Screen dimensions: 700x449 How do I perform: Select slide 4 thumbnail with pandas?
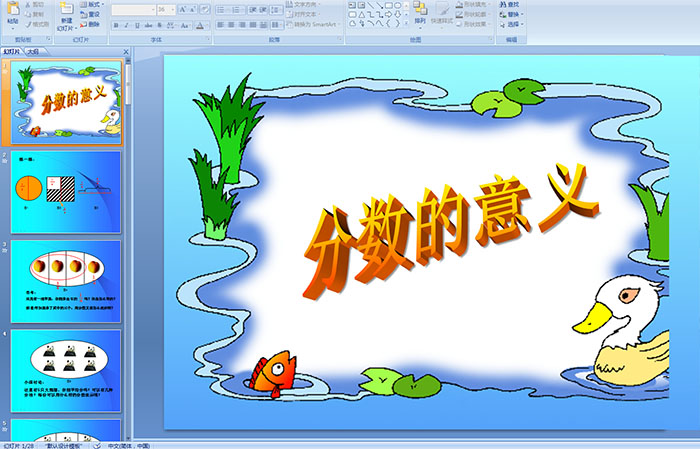click(66, 370)
